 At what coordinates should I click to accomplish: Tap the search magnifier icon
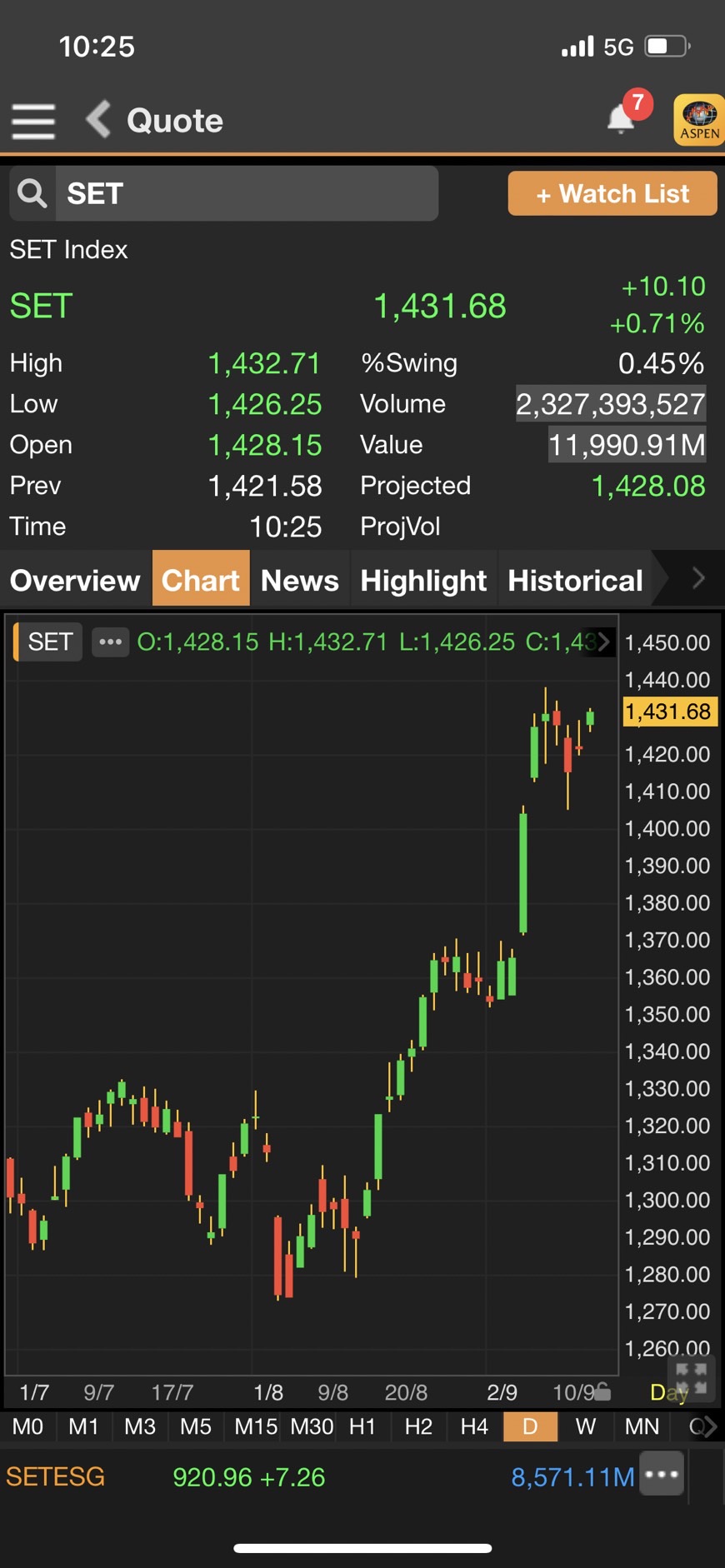[32, 193]
